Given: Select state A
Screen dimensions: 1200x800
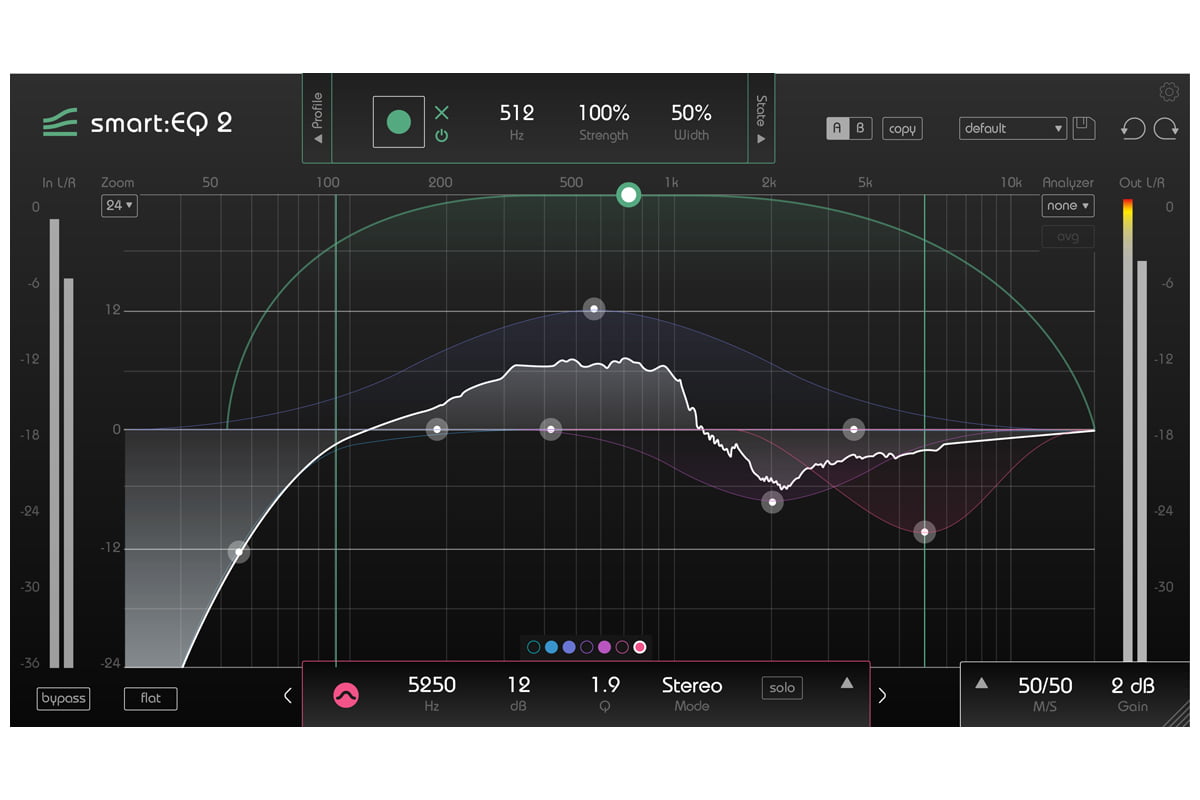Looking at the screenshot, I should (837, 128).
